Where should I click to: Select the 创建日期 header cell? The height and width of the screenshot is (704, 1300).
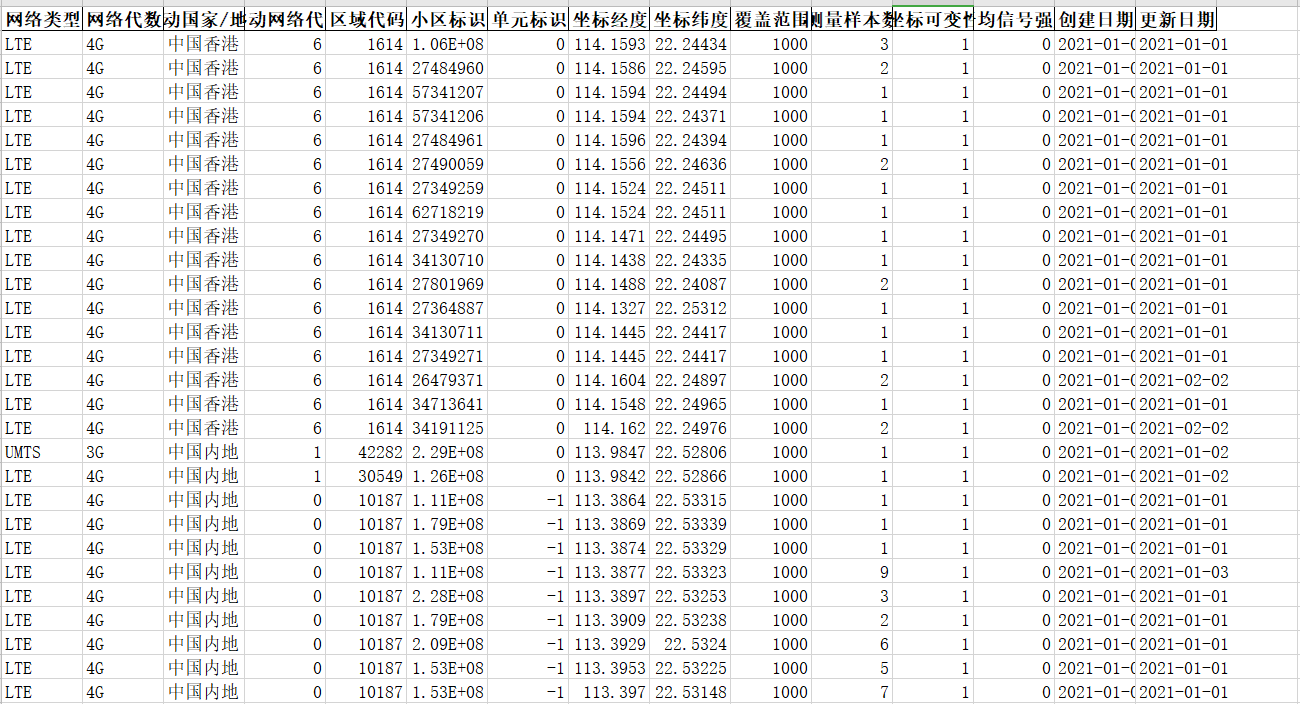point(1095,19)
